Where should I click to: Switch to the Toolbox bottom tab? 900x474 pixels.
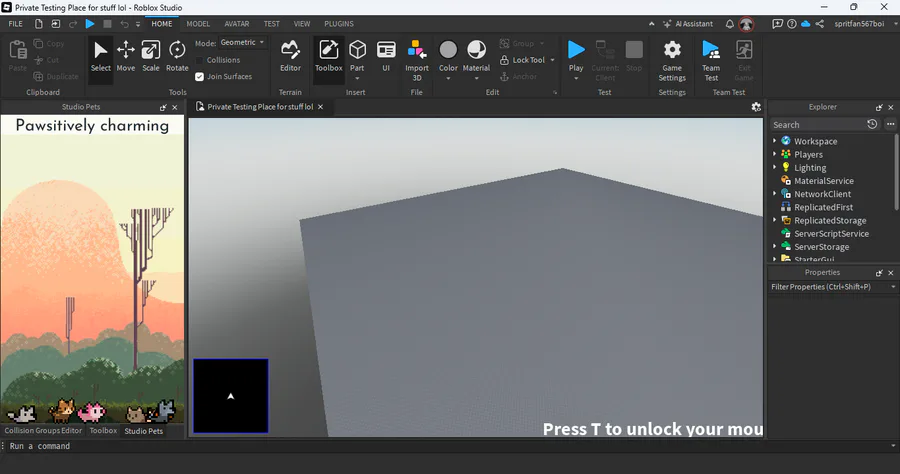(x=103, y=430)
